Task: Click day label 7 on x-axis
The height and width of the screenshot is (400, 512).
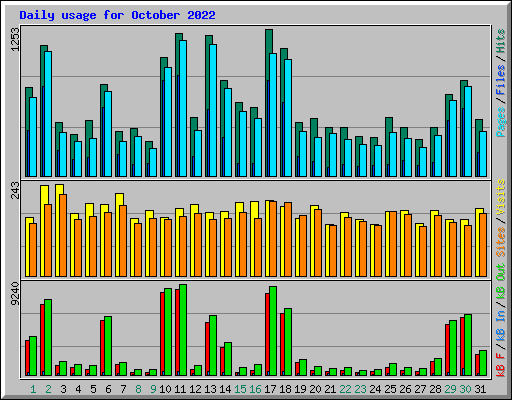Action: (123, 389)
